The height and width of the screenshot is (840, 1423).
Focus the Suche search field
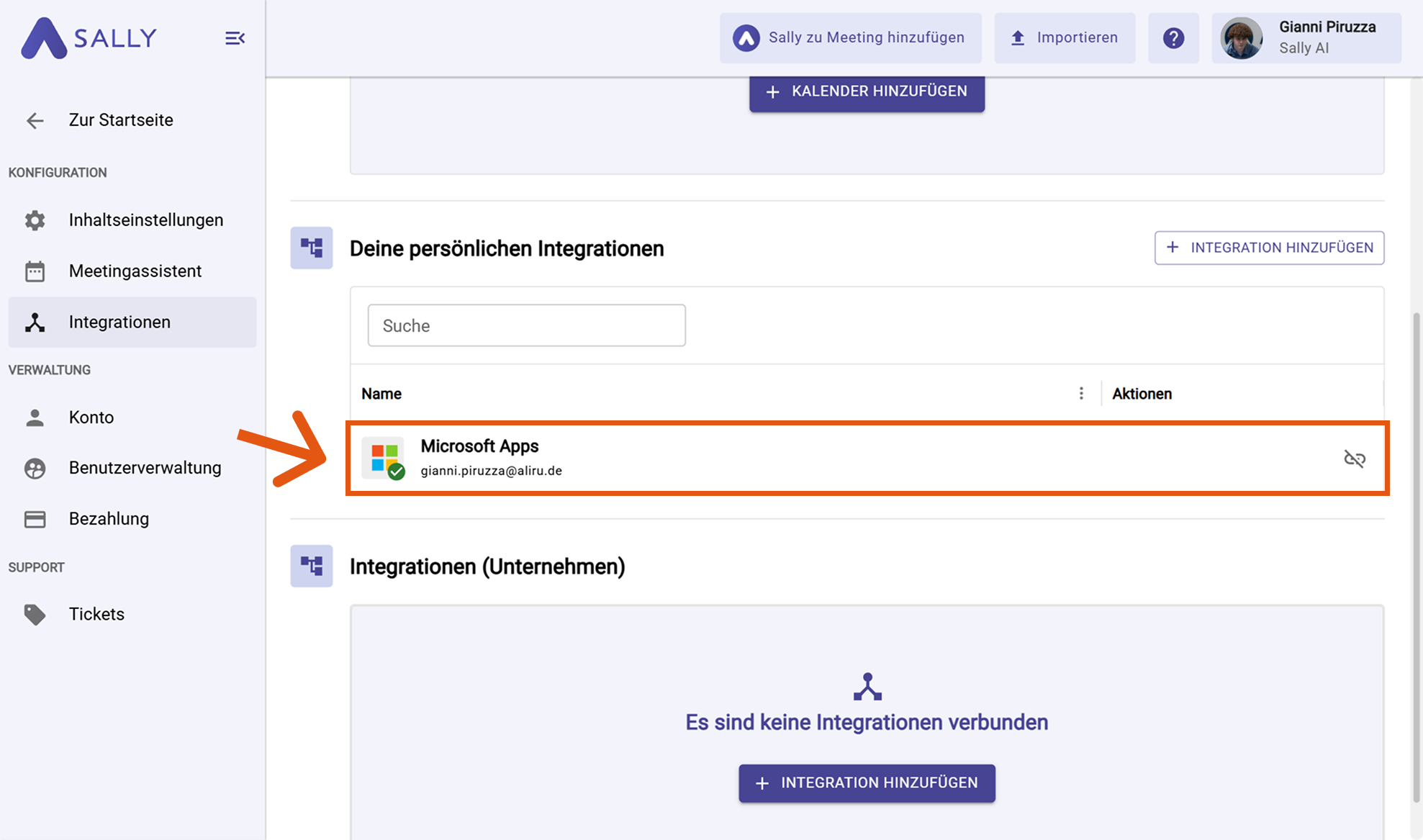tap(526, 325)
